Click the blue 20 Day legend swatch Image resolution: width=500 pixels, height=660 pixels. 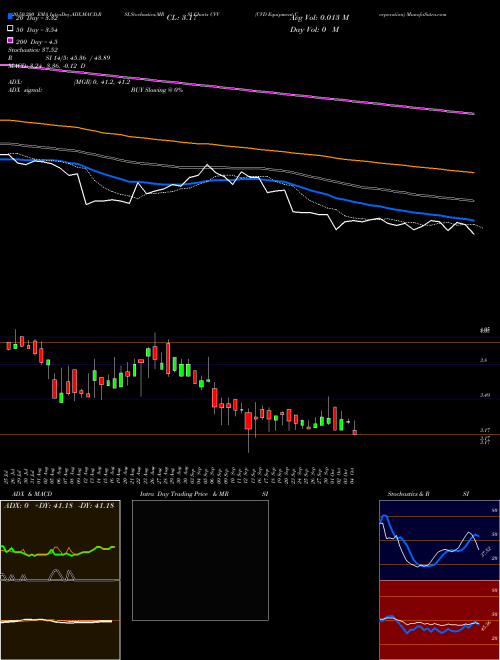tap(10, 18)
